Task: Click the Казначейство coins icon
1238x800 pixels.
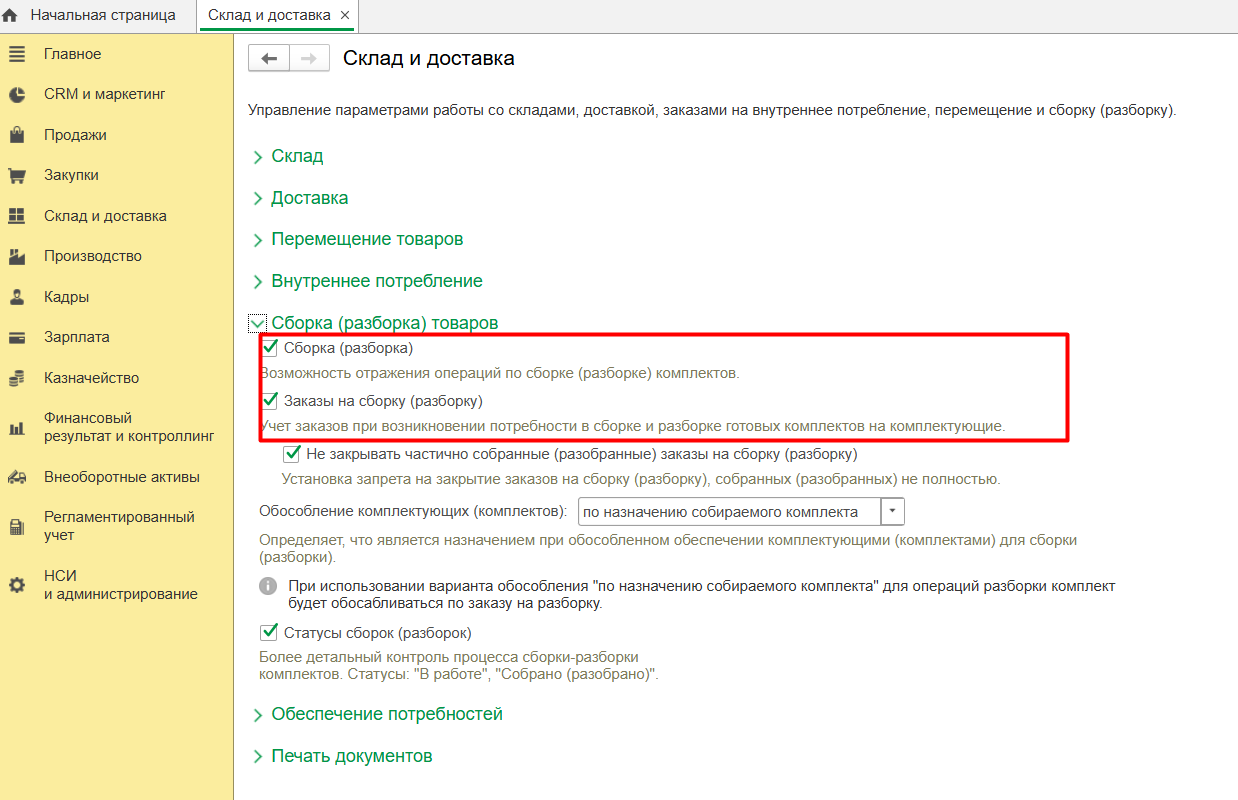Action: 17,379
